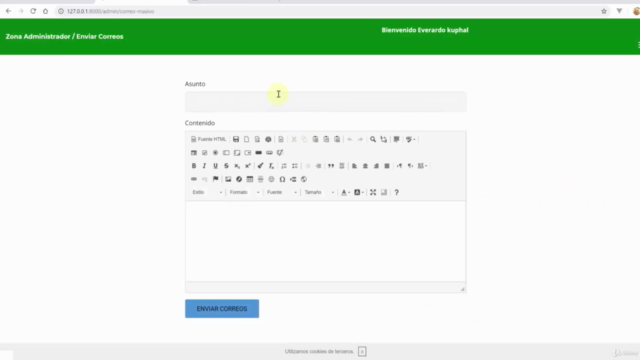
Task: Click the Save icon in editor toolbar
Action: 236,139
